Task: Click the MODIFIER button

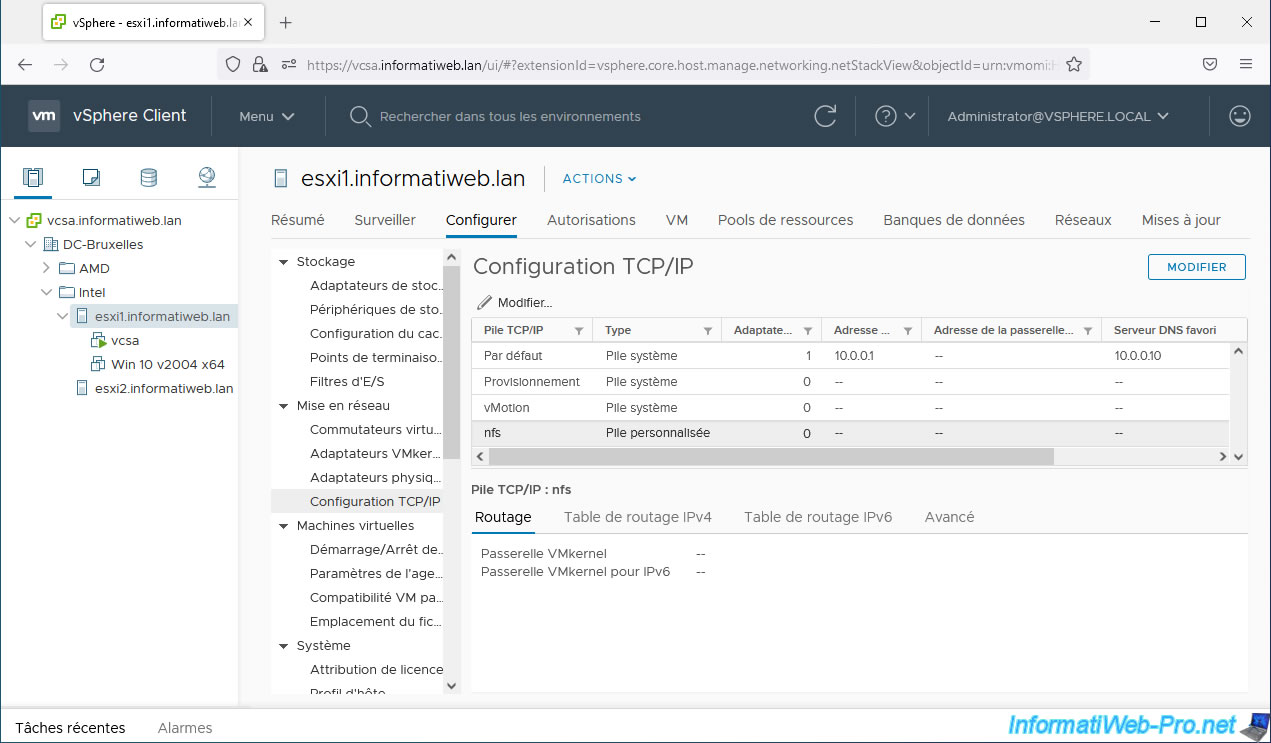Action: tap(1196, 267)
